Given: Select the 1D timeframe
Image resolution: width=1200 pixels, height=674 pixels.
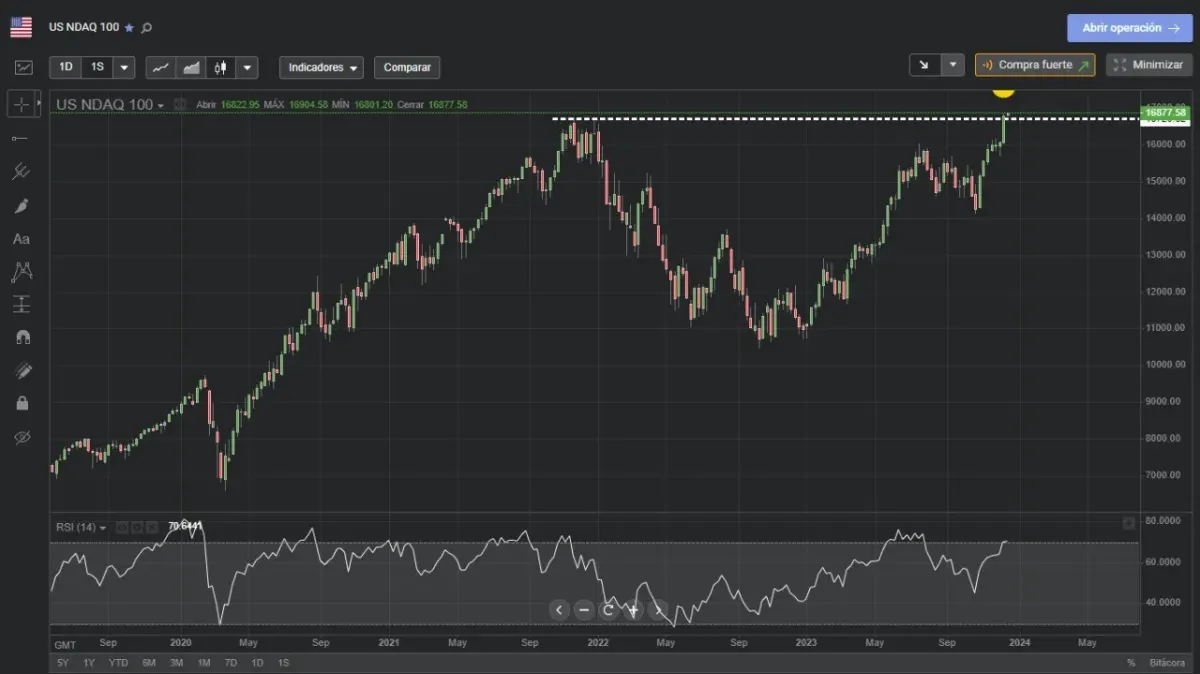Looking at the screenshot, I should (x=66, y=67).
